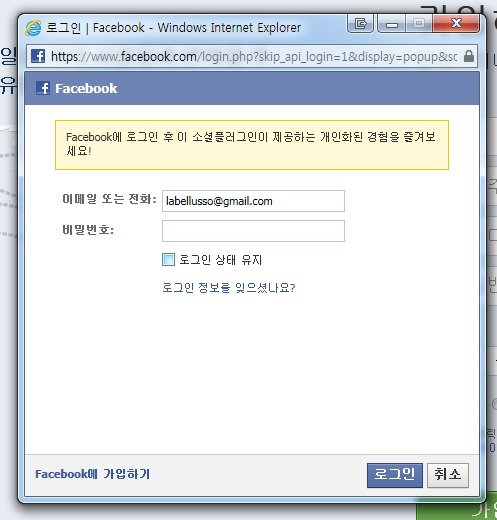Focus the 비밀번호 password field
497x520 pixels.
click(253, 231)
